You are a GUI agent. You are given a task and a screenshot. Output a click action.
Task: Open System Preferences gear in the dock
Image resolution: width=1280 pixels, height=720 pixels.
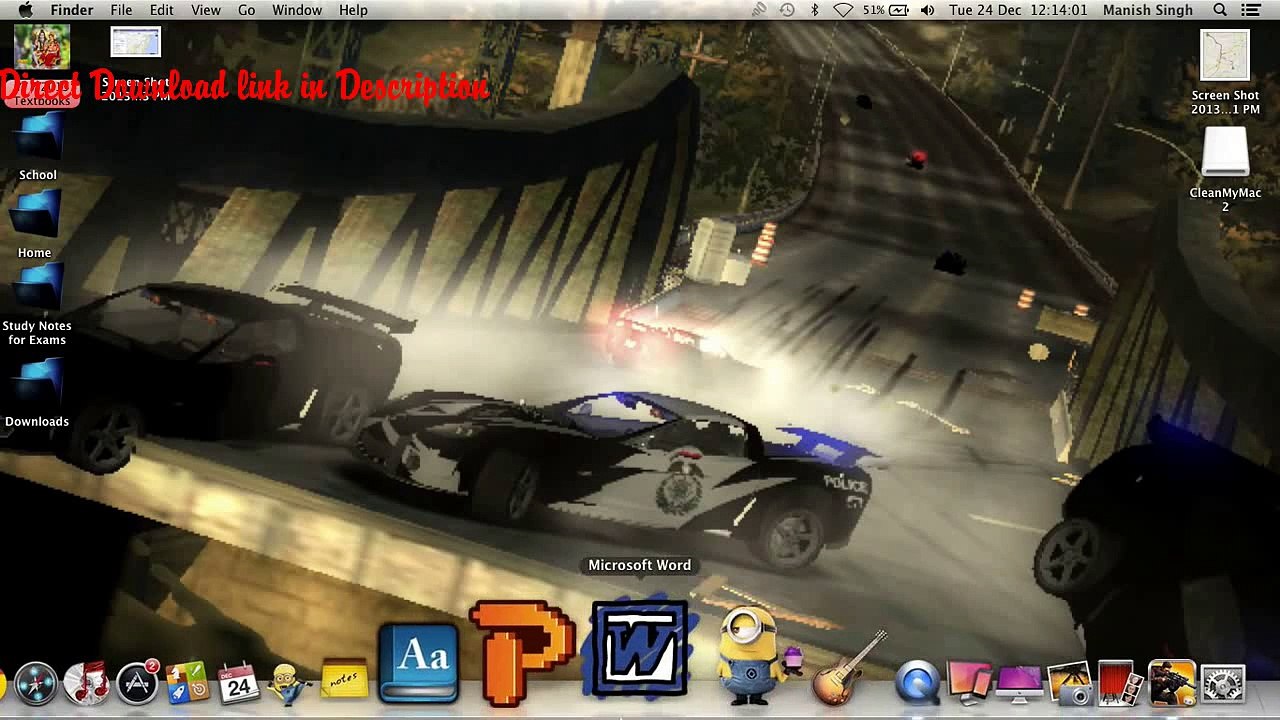coord(1223,684)
